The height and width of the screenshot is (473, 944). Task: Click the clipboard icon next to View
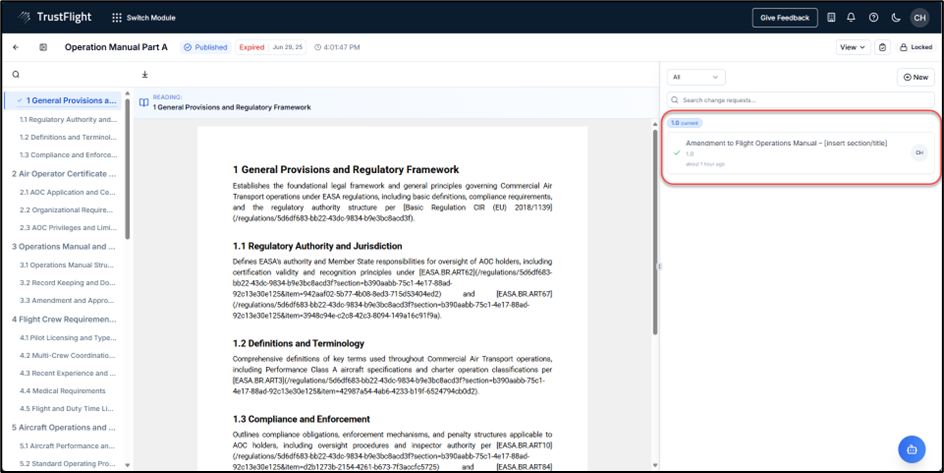(x=882, y=47)
